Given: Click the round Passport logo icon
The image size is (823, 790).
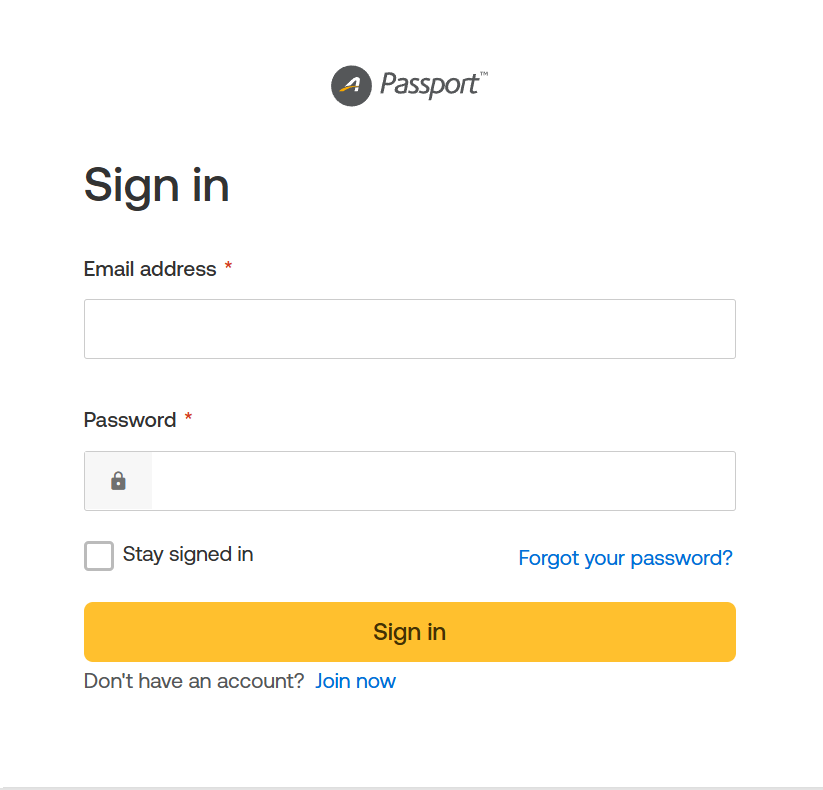Looking at the screenshot, I should [351, 86].
